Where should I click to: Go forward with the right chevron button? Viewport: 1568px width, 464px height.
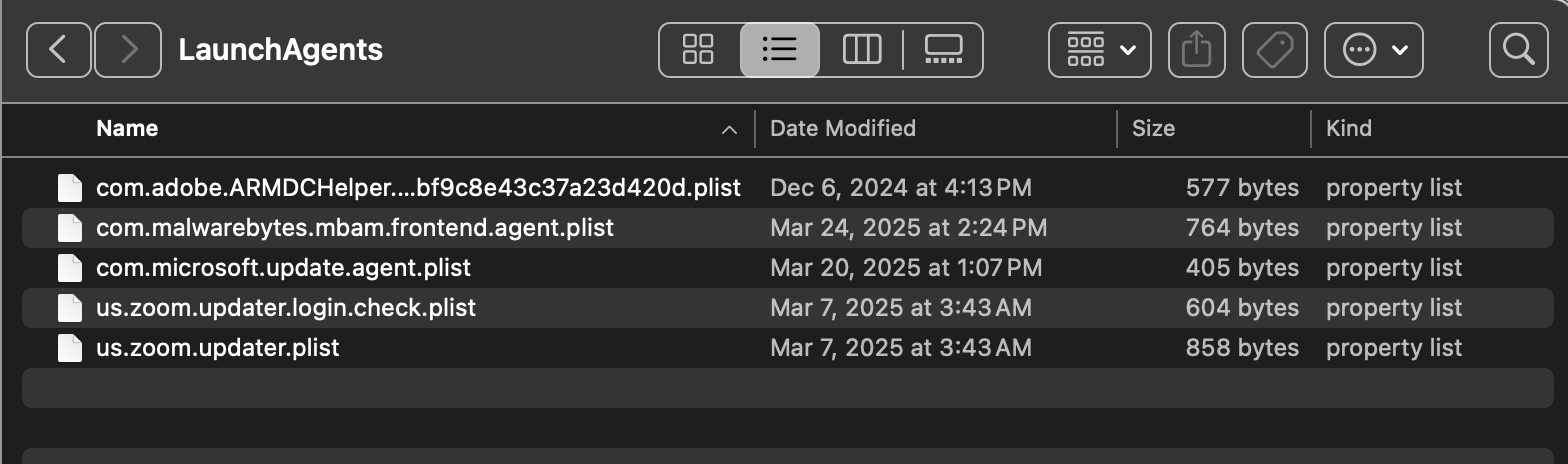[x=128, y=50]
